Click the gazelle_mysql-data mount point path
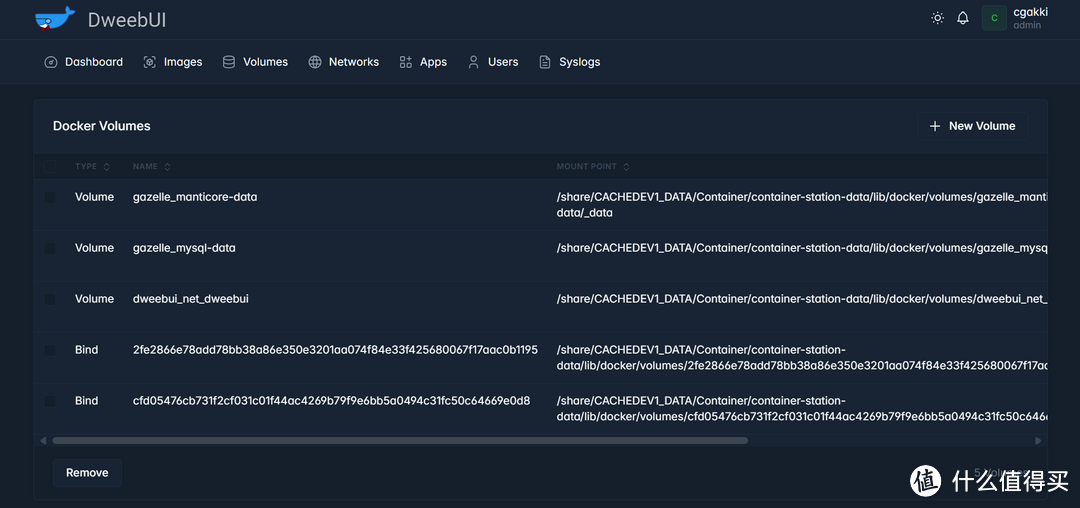The height and width of the screenshot is (508, 1080). (802, 248)
